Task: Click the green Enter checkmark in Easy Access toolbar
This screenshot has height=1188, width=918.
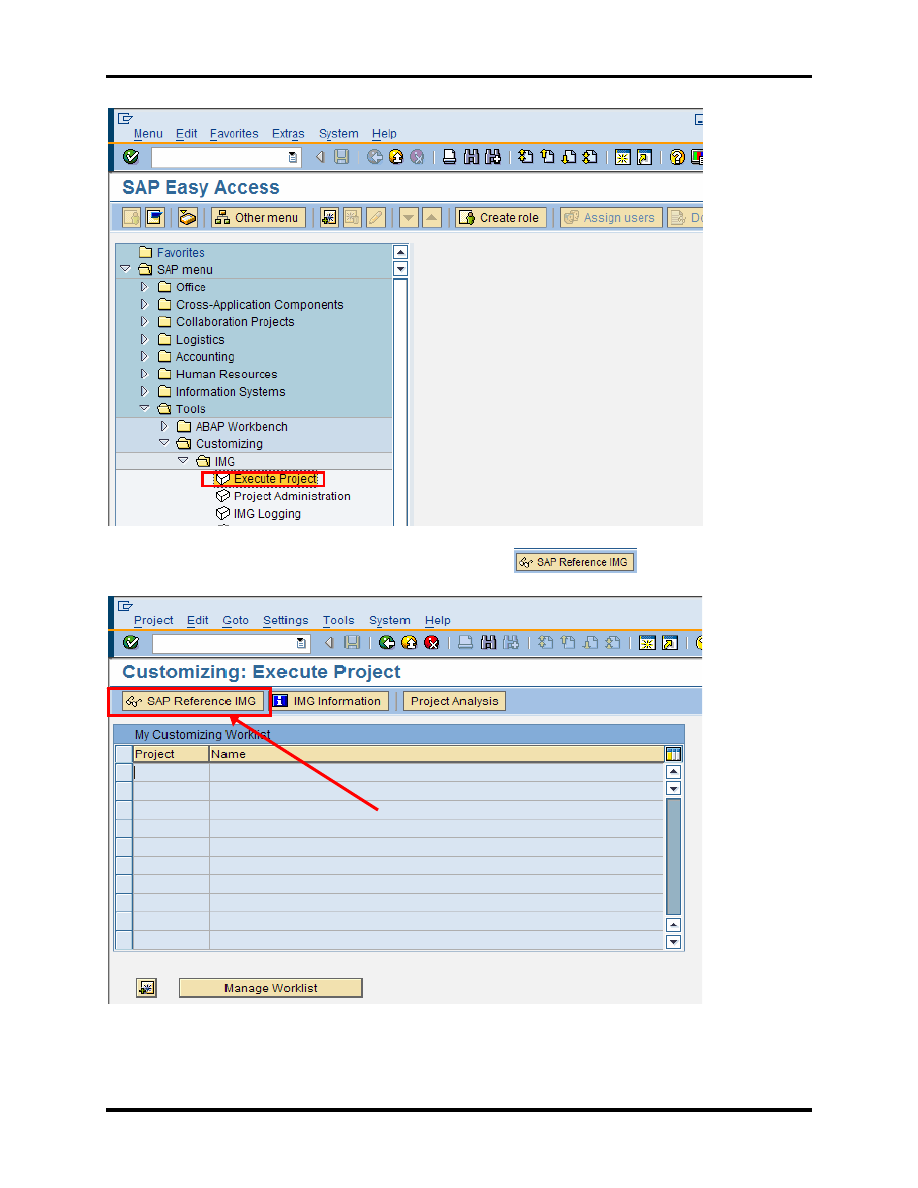Action: [x=131, y=157]
